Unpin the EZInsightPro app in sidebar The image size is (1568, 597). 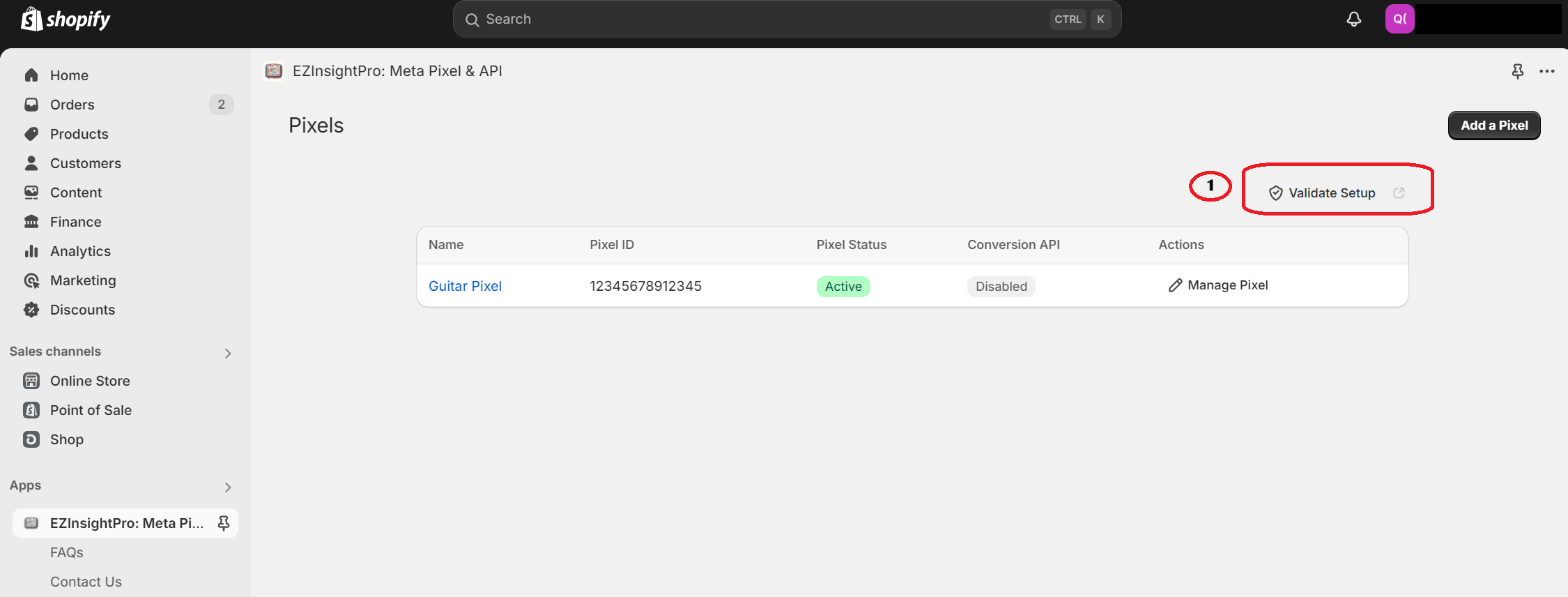pyautogui.click(x=224, y=523)
